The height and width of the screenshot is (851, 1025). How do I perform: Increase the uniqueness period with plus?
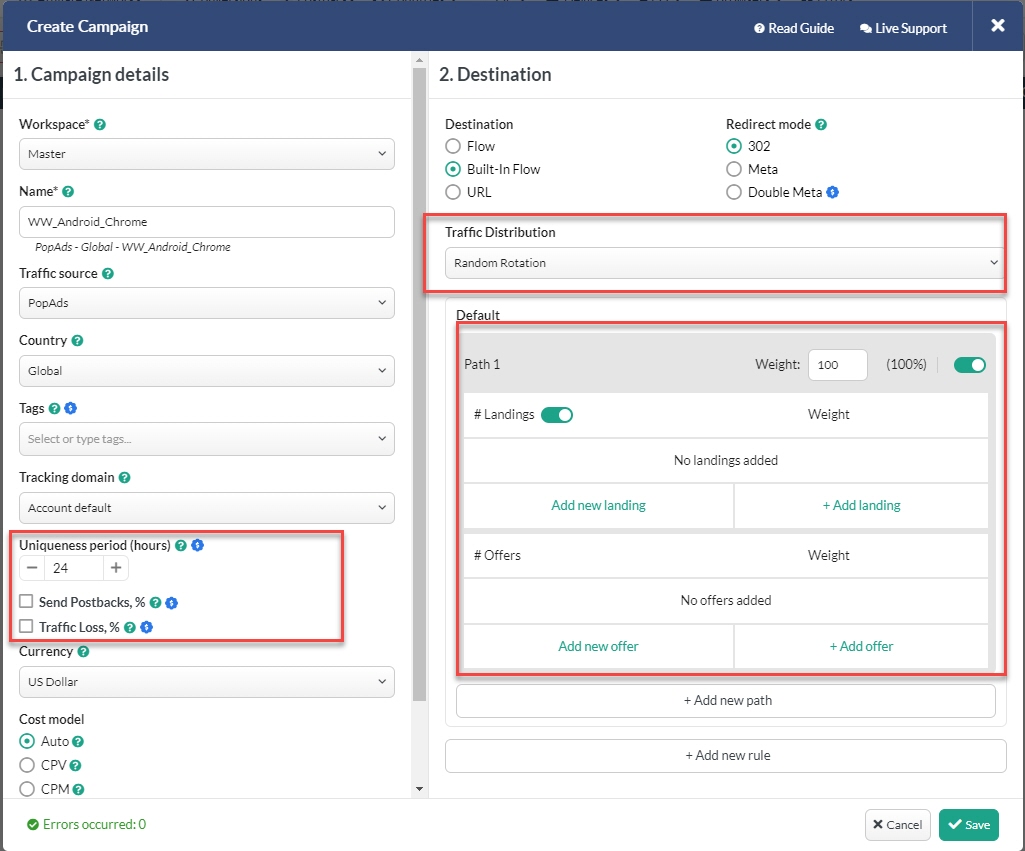(116, 567)
